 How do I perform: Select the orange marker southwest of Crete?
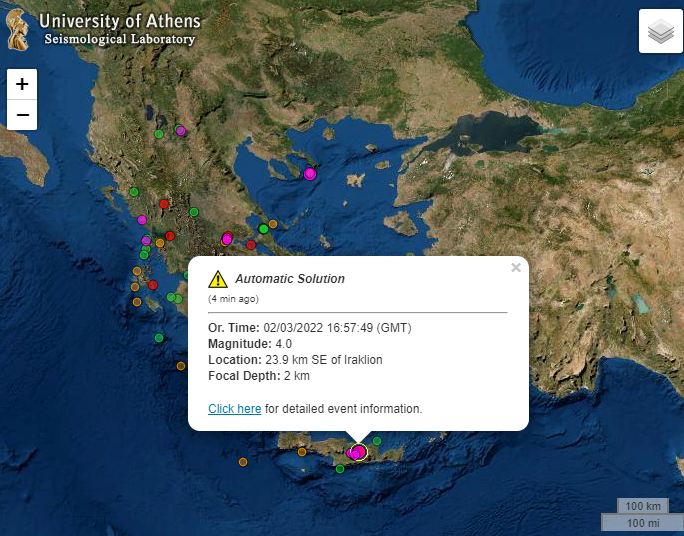click(x=243, y=461)
